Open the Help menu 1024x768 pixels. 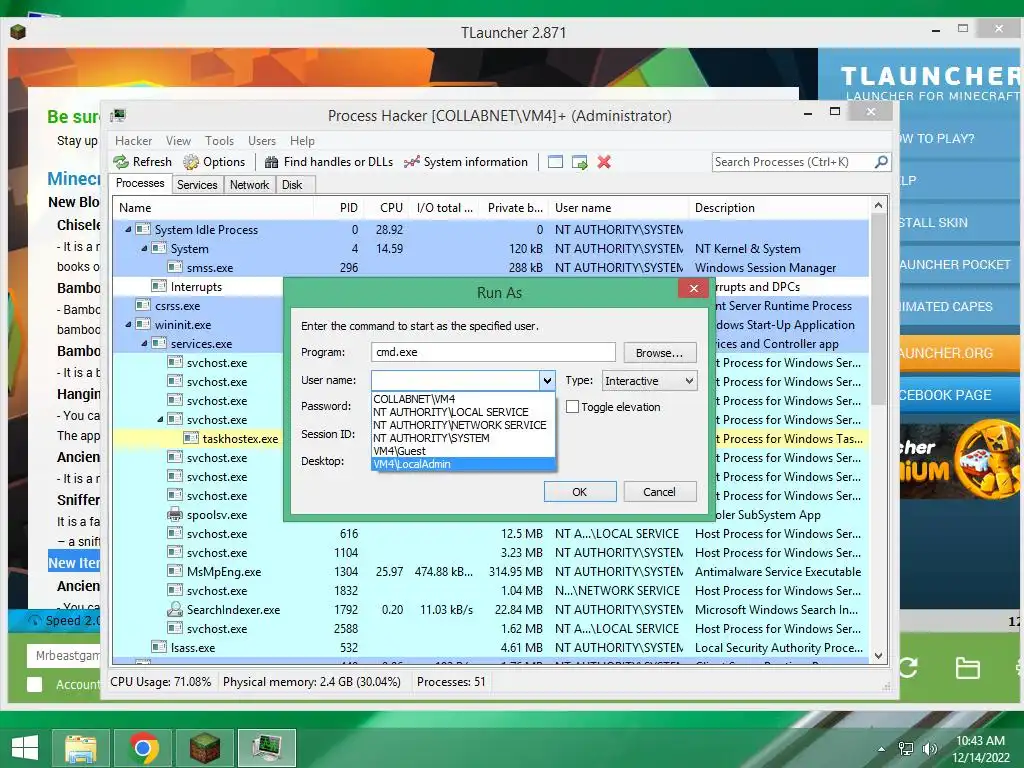pos(302,140)
